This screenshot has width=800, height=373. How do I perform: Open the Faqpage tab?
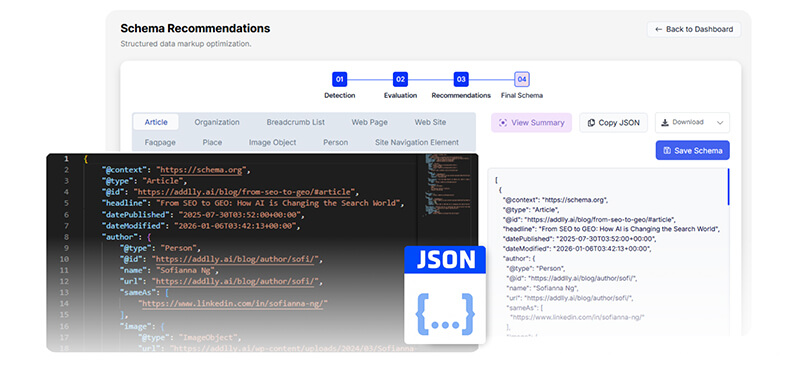pyautogui.click(x=160, y=142)
